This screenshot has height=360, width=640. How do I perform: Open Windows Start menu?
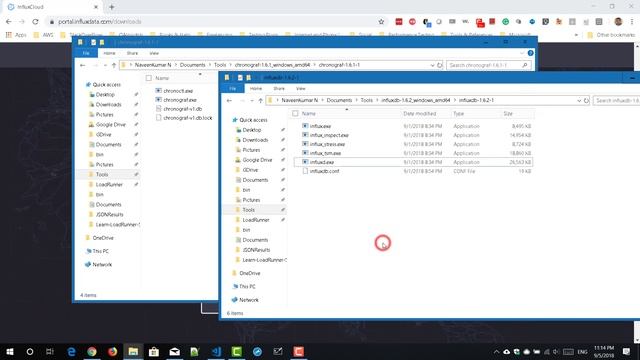coord(10,351)
